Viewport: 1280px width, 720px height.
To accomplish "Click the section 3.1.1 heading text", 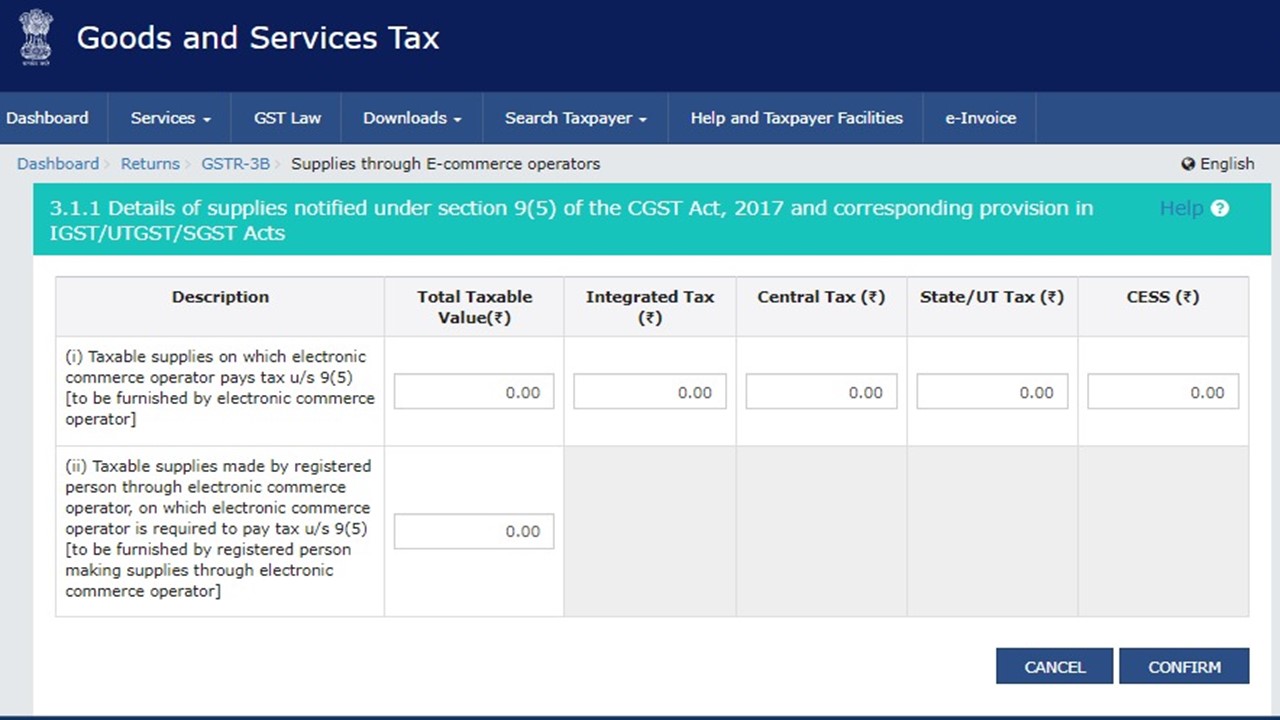I will pos(571,220).
